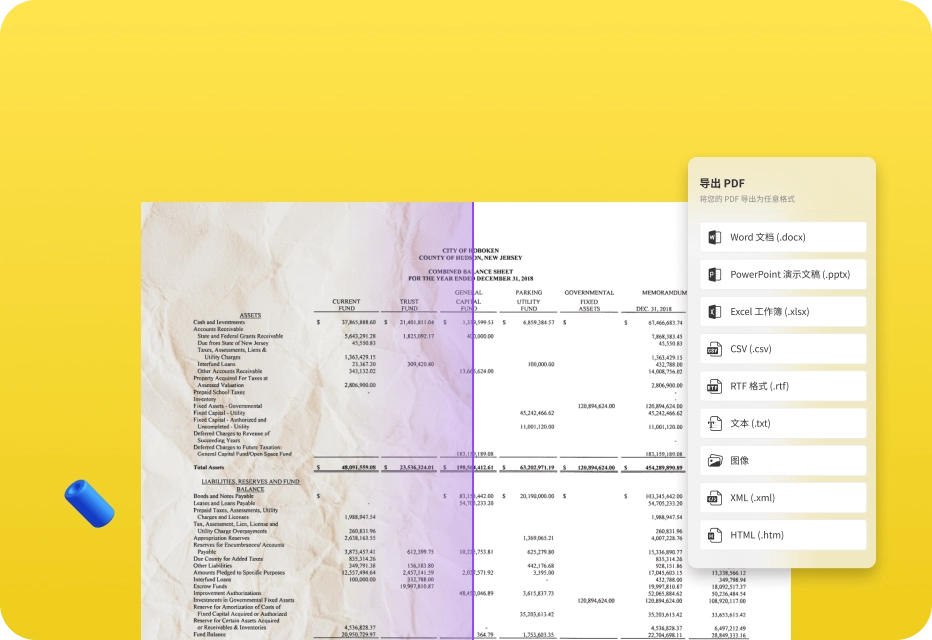Click the Fund Balance row label
The height and width of the screenshot is (640, 932).
[209, 635]
